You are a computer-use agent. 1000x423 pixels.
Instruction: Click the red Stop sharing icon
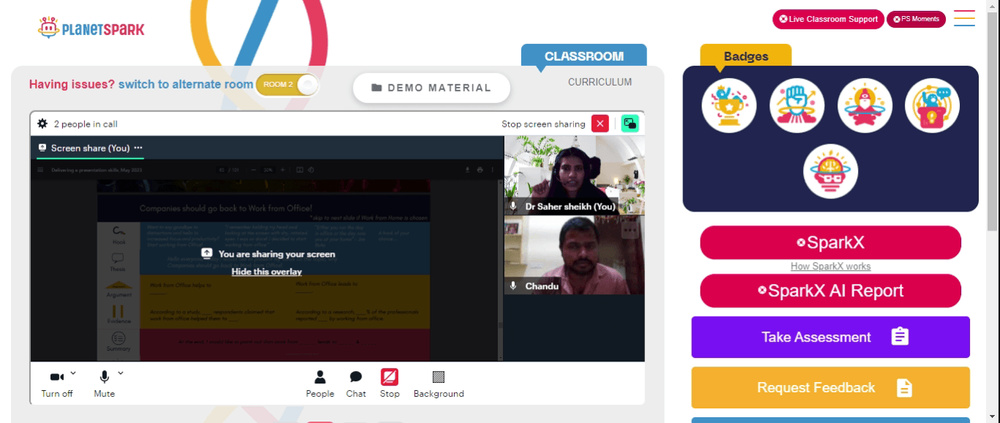pos(390,377)
